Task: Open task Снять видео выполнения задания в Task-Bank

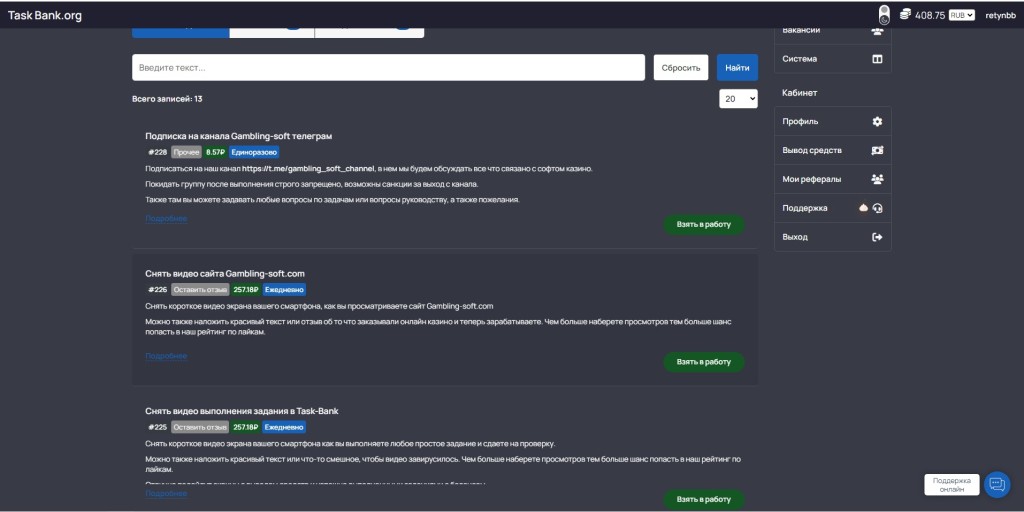Action: [242, 411]
